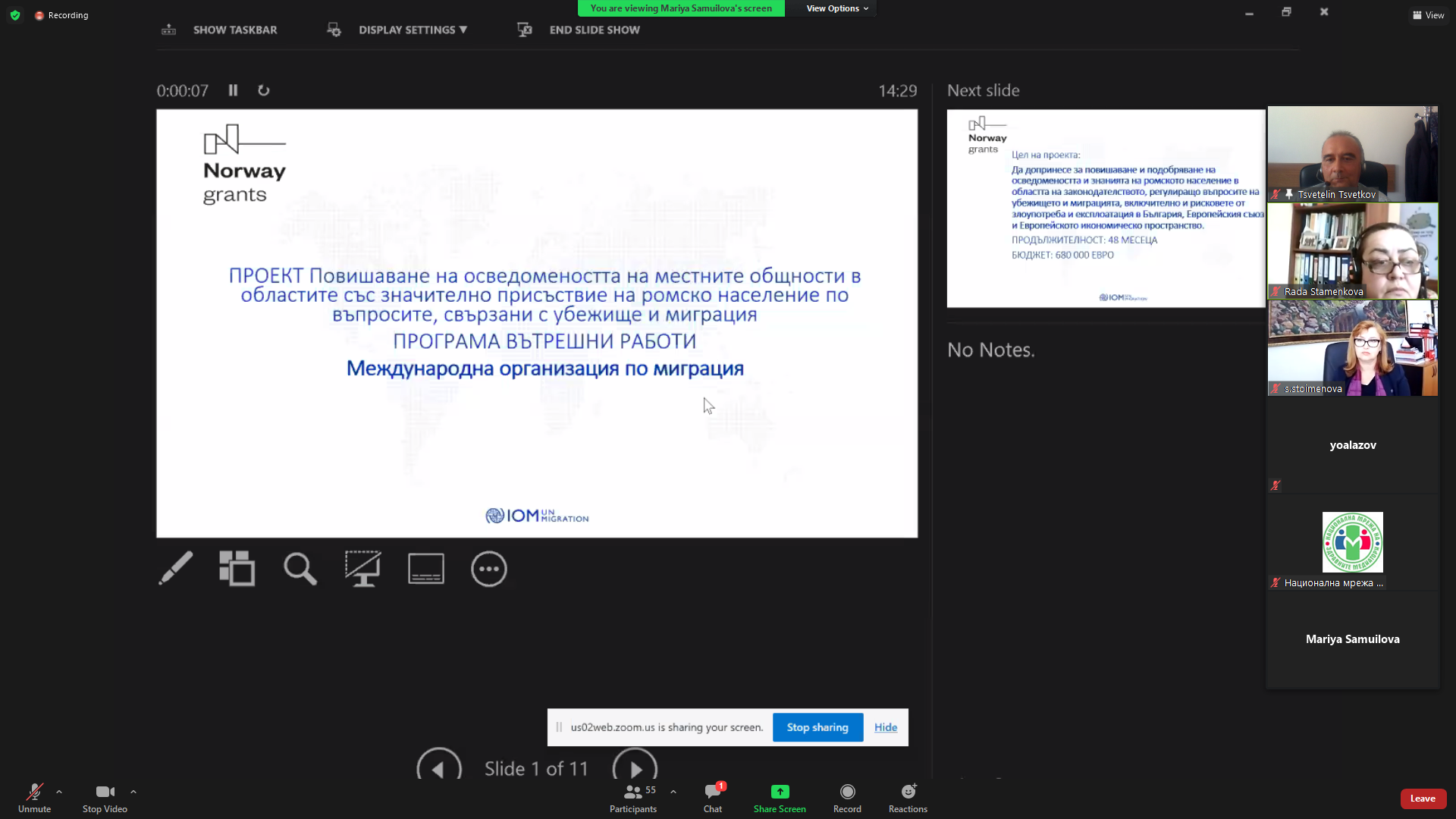Change layout with the View button
The image size is (1456, 819).
pyautogui.click(x=1428, y=15)
